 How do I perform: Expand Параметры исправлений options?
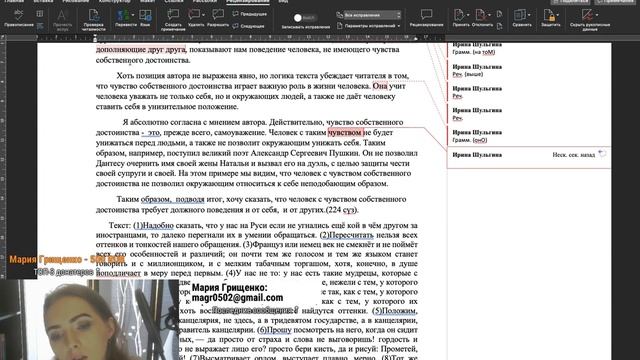point(369,26)
